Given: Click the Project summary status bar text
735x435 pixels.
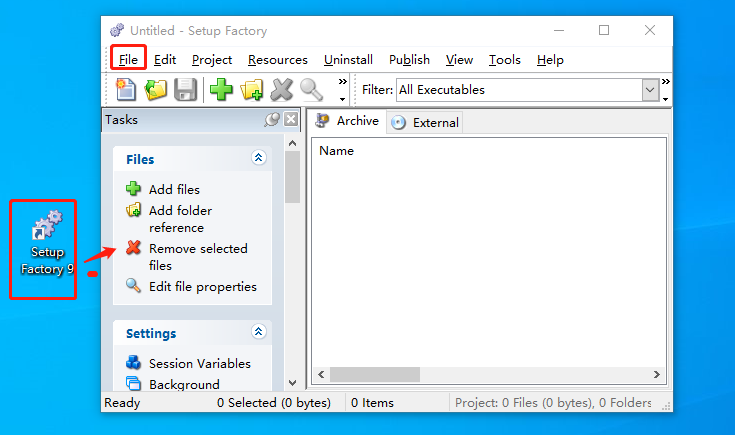Looking at the screenshot, I should coord(553,403).
